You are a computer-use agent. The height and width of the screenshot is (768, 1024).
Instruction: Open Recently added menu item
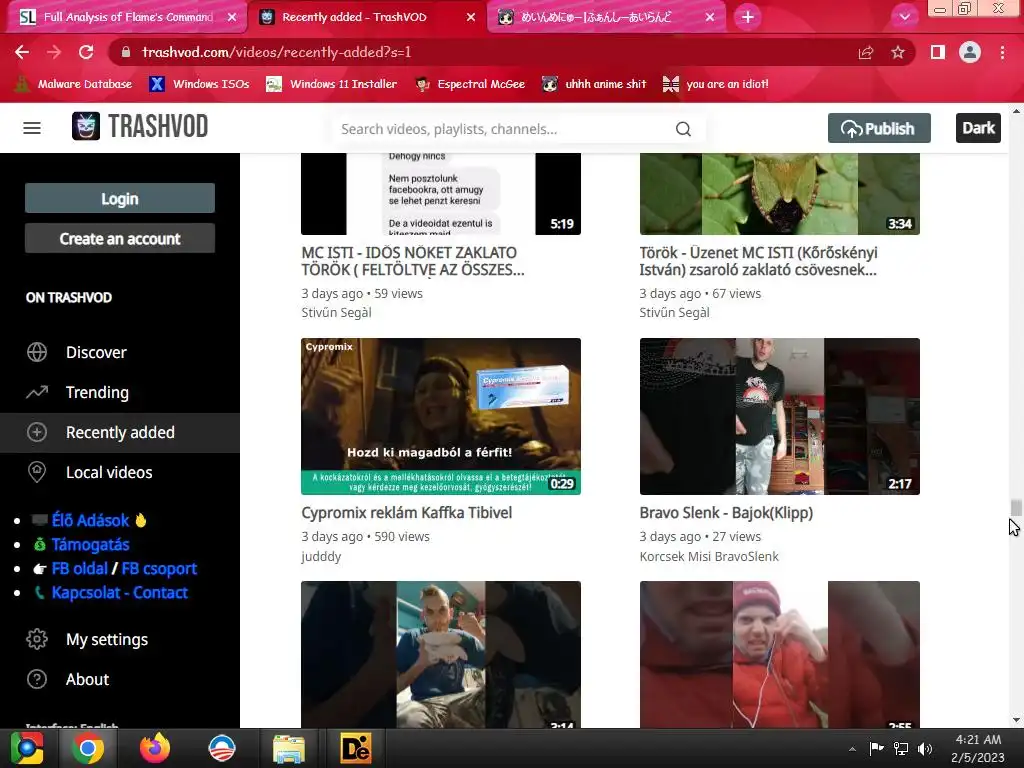[x=120, y=432]
